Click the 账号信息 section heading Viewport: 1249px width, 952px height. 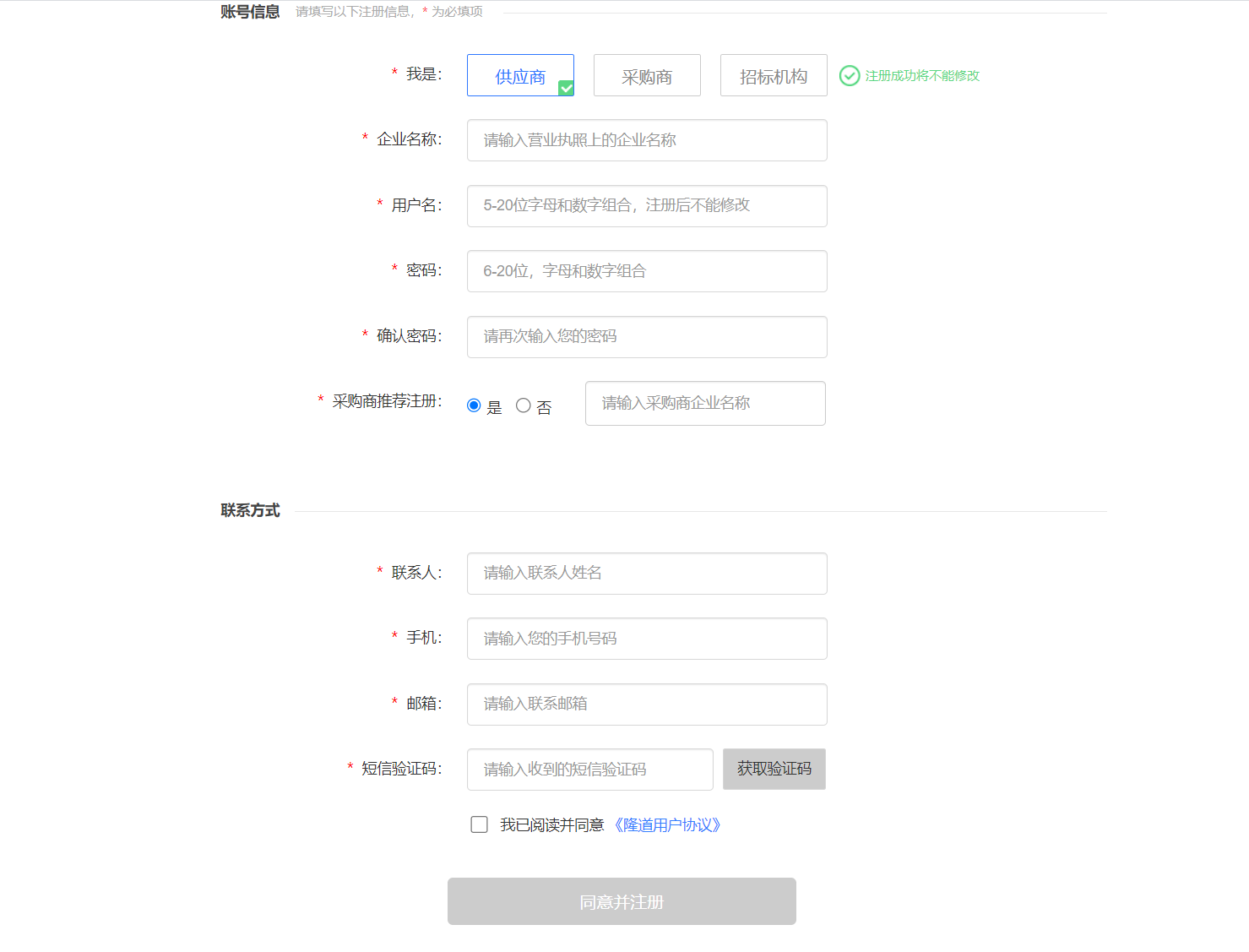pos(250,12)
